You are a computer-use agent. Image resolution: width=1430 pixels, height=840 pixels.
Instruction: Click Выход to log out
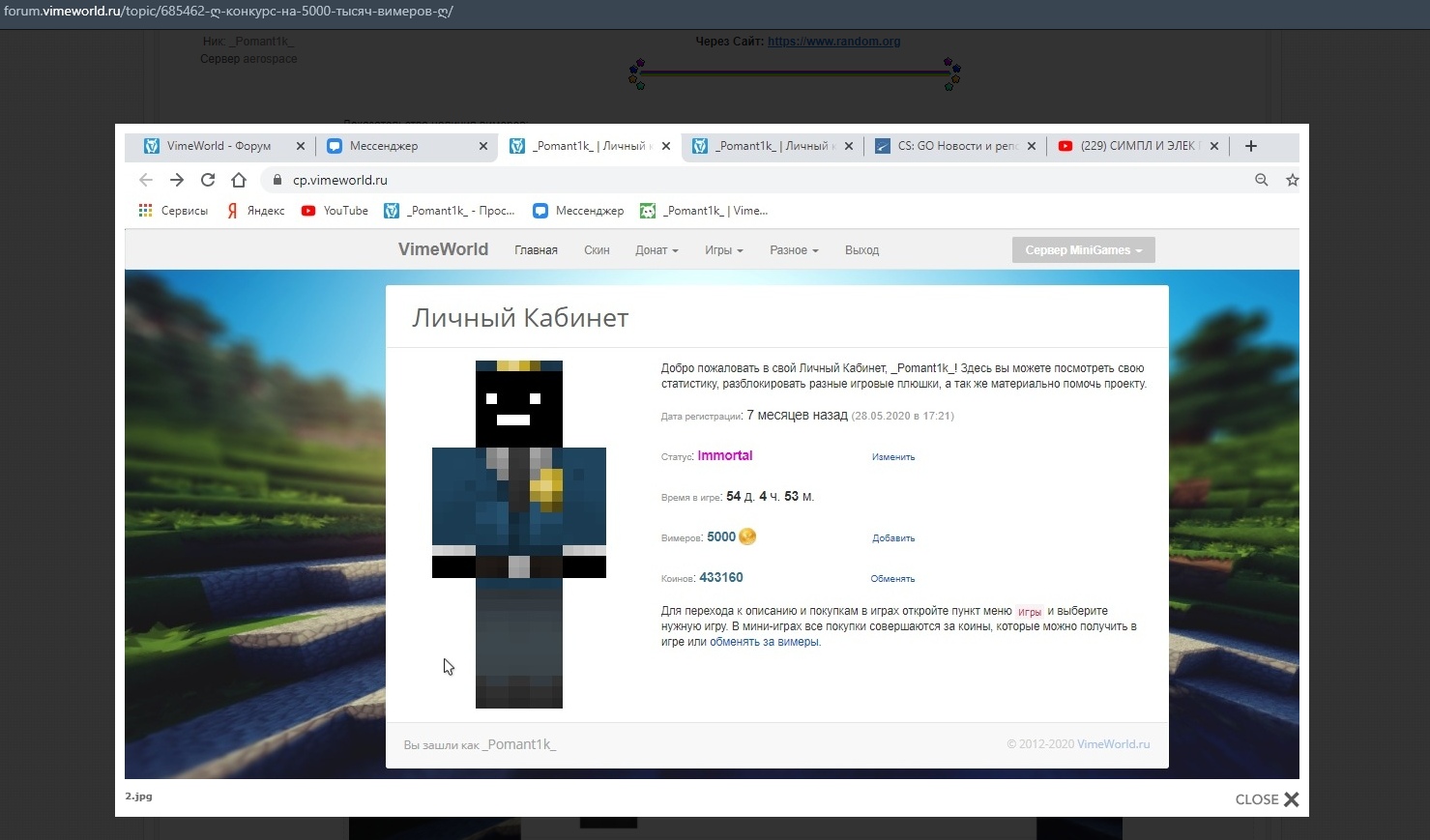[x=861, y=250]
